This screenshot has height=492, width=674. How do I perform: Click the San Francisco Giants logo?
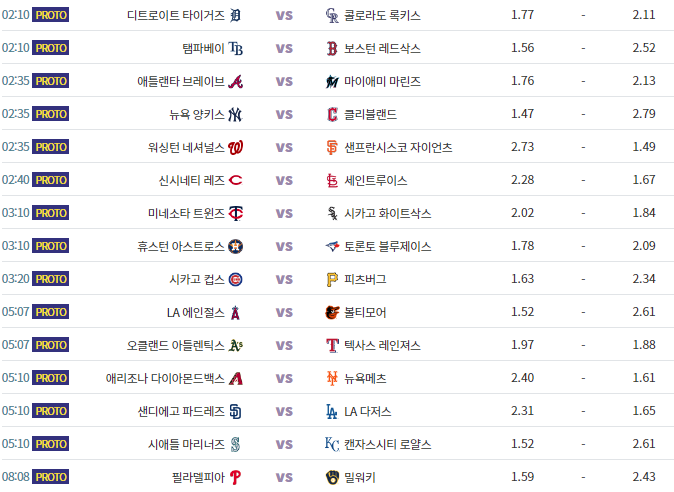[333, 147]
